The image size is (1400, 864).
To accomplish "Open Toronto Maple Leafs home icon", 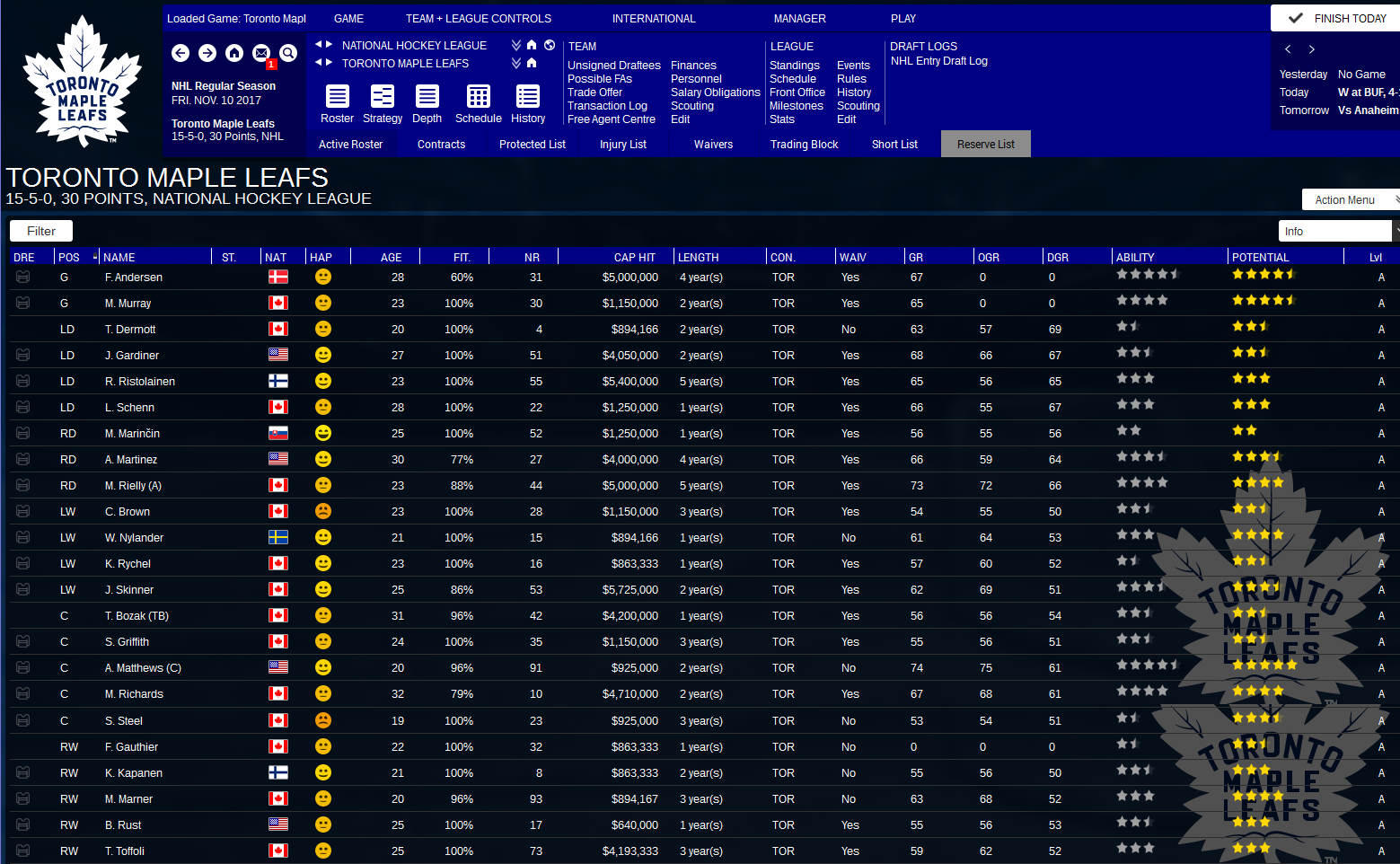I will (x=532, y=63).
